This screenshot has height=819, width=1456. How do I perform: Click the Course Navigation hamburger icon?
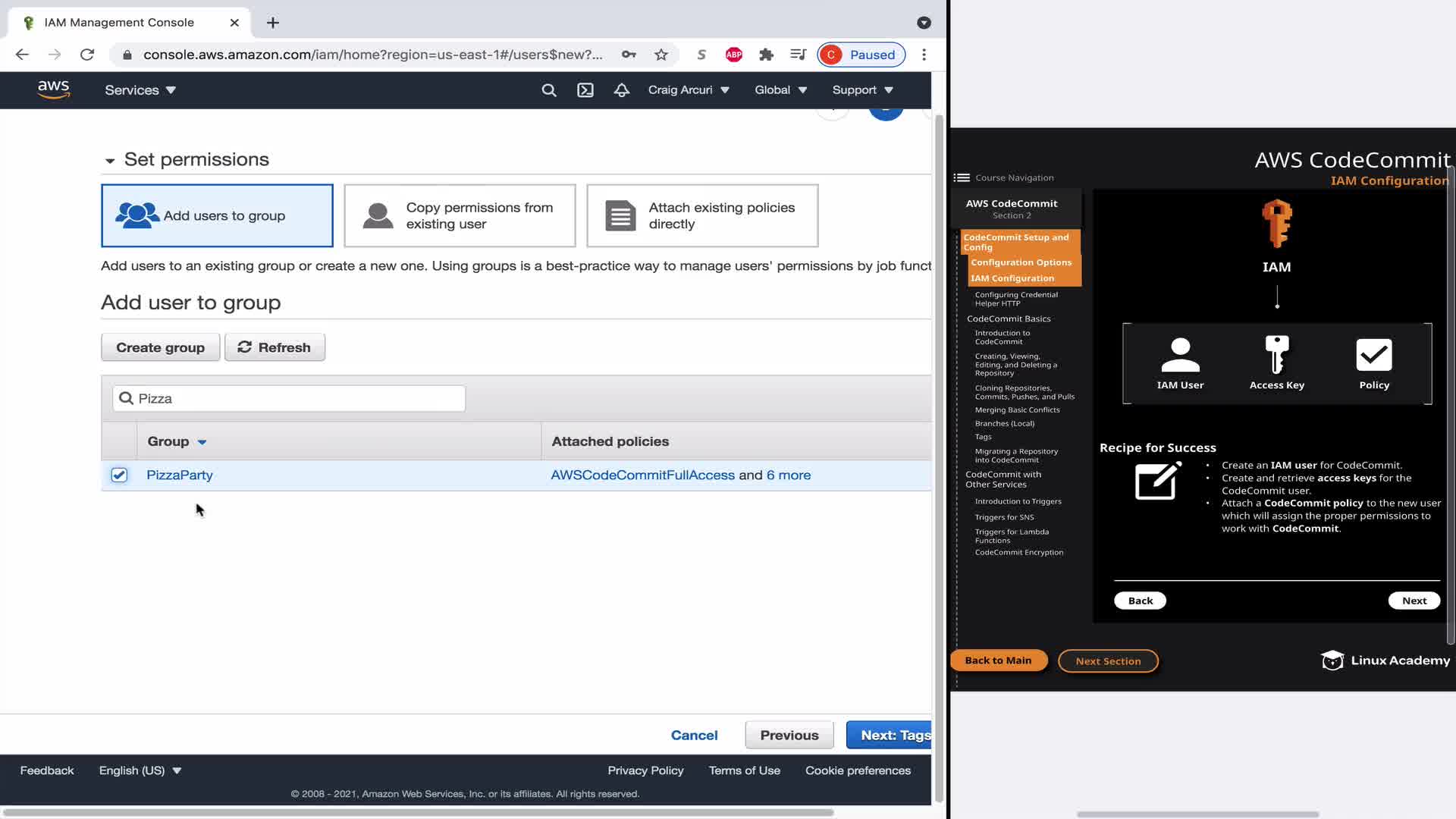962,177
